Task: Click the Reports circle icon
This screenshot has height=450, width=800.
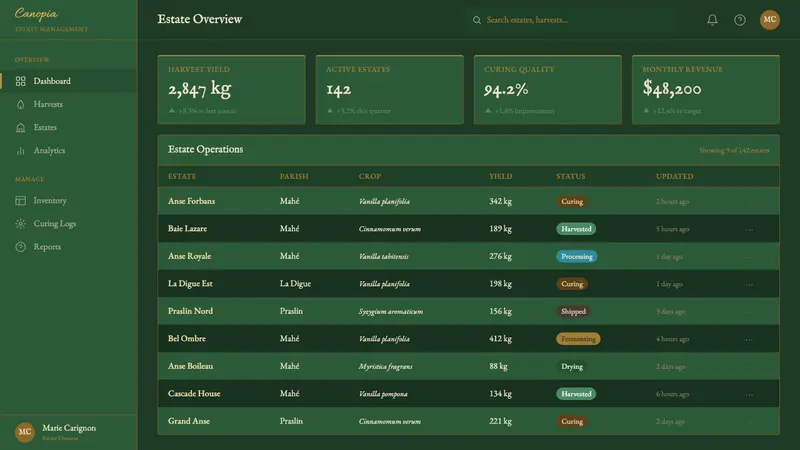Action: tap(20, 247)
